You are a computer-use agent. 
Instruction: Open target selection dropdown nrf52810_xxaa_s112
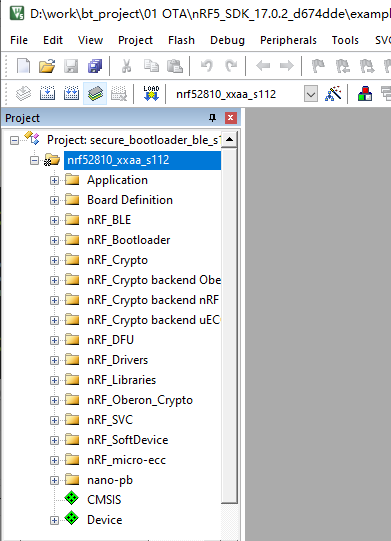click(311, 94)
